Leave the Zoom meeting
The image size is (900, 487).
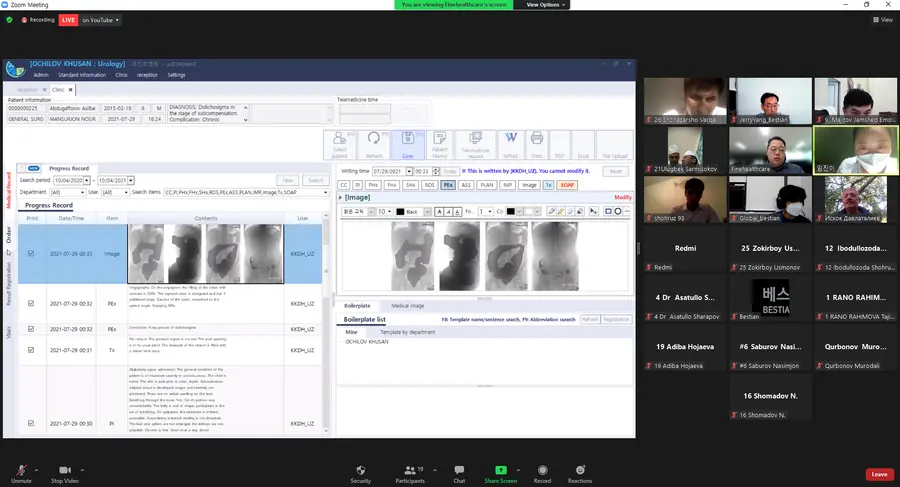pyautogui.click(x=879, y=474)
